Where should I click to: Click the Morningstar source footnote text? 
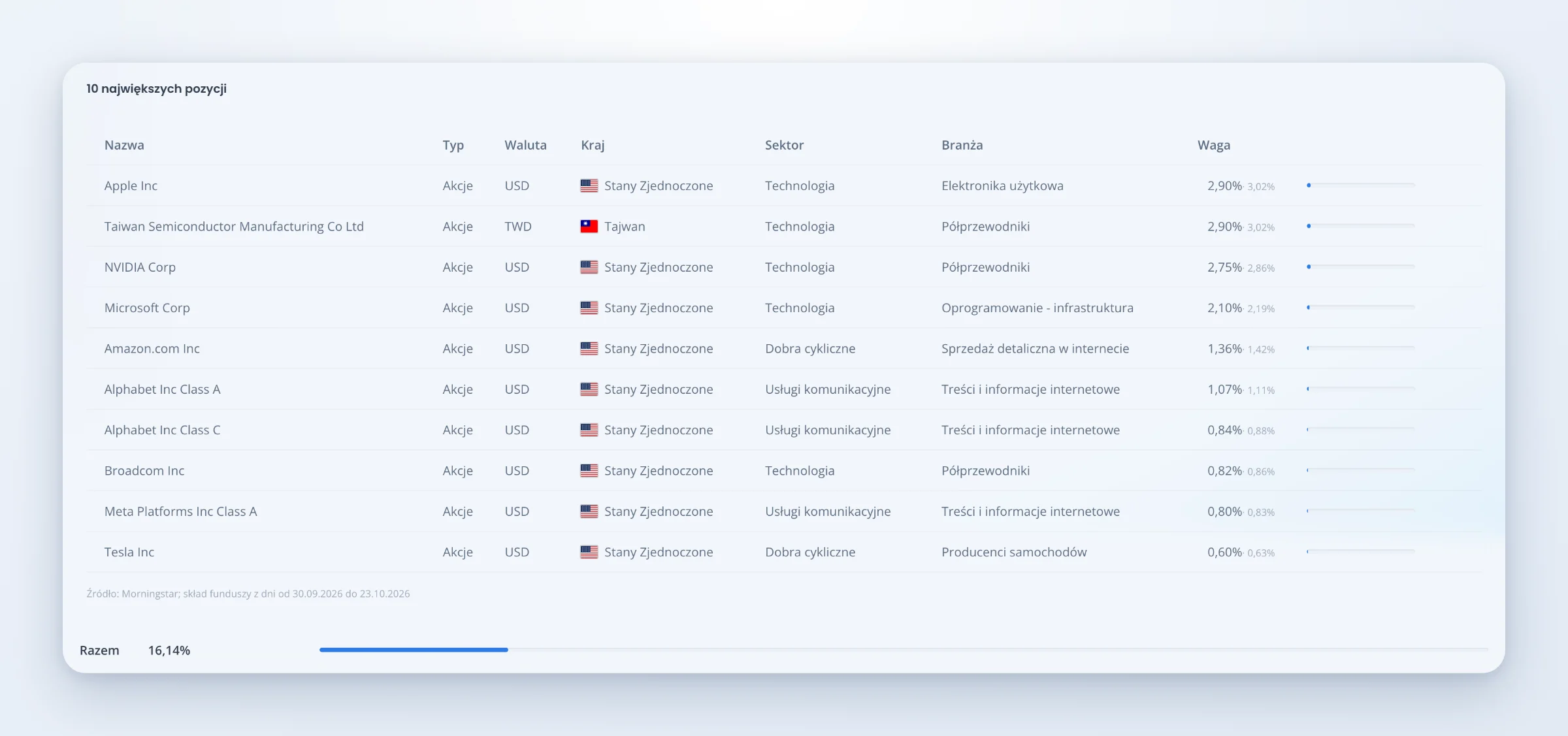coord(248,594)
